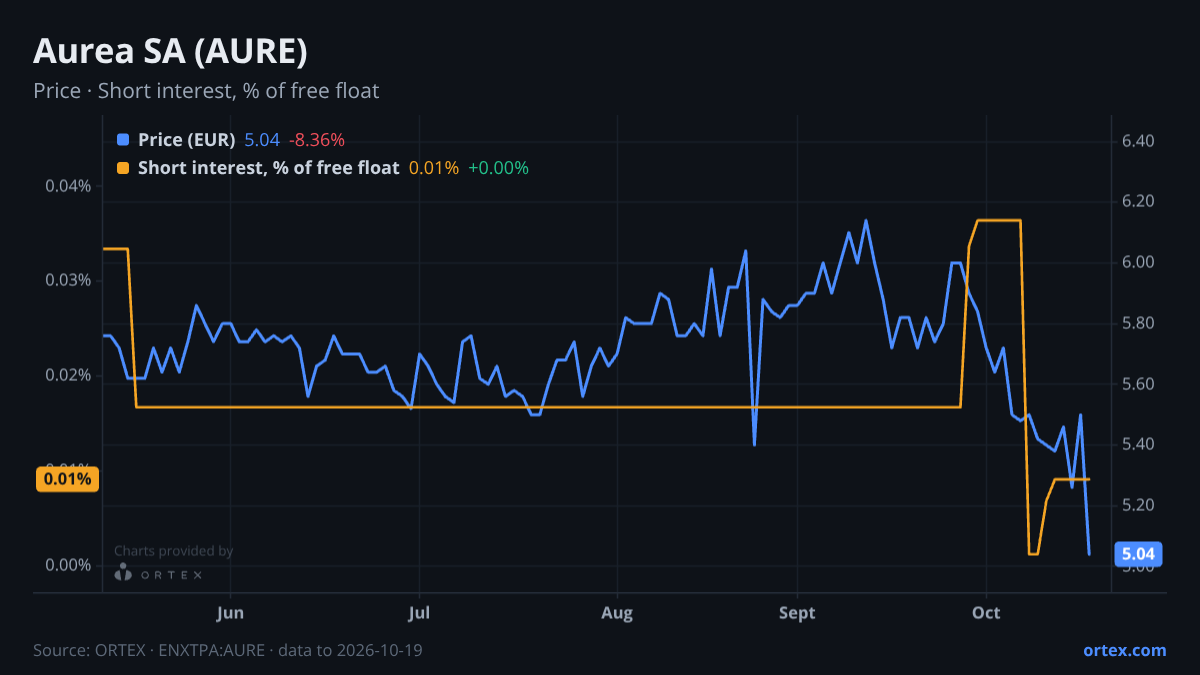Screen dimensions: 1200x675
Task: Click the 5.20 right axis label
Action: (1138, 505)
